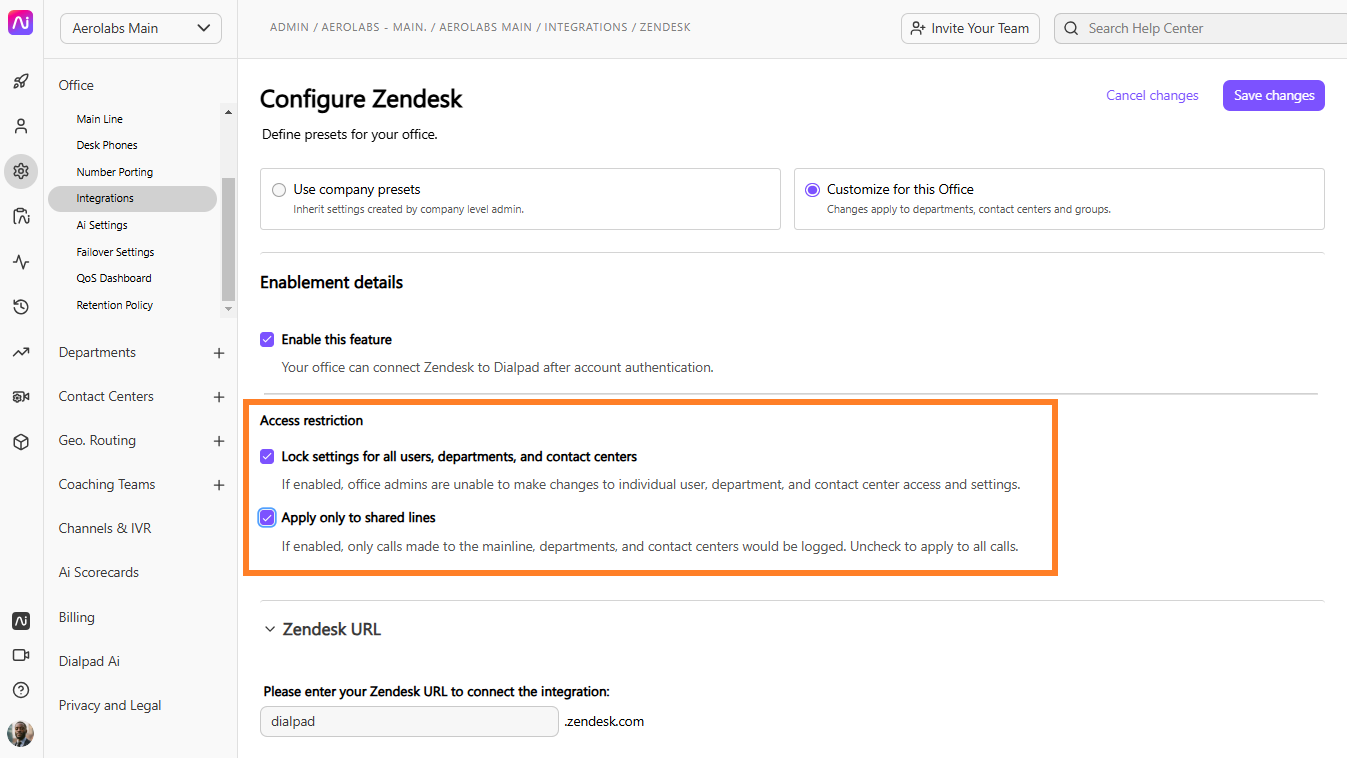Click the Search Help Center field
This screenshot has width=1347, height=758.
tap(1200, 28)
